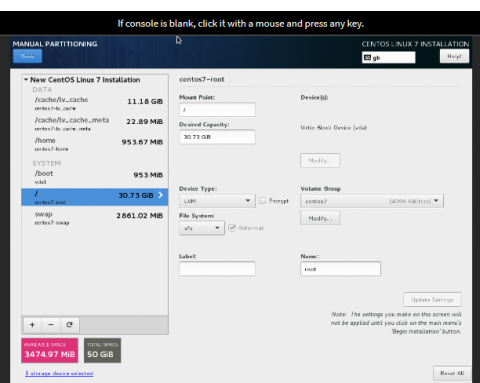Click the Mount Point input field
This screenshot has width=480, height=383.
tap(217, 110)
